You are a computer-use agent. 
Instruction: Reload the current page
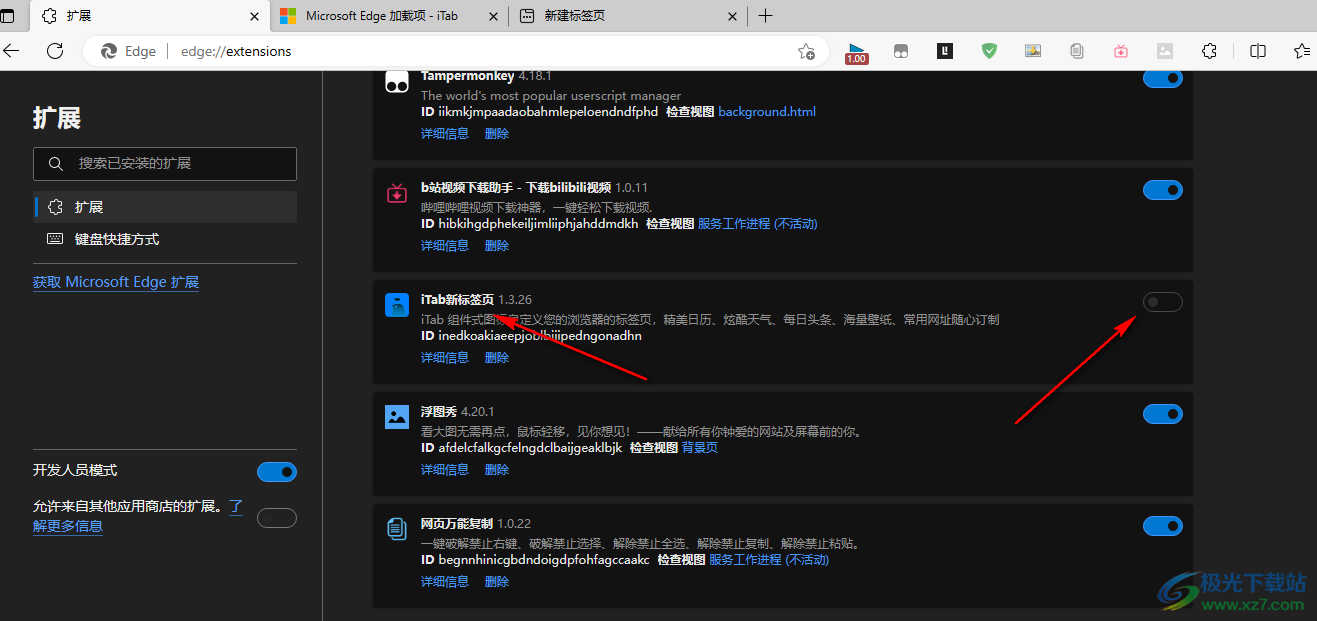(x=55, y=51)
